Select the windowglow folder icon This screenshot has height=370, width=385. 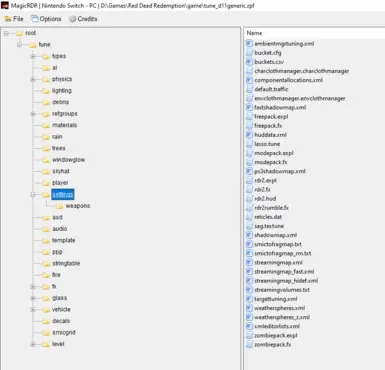[x=46, y=160]
